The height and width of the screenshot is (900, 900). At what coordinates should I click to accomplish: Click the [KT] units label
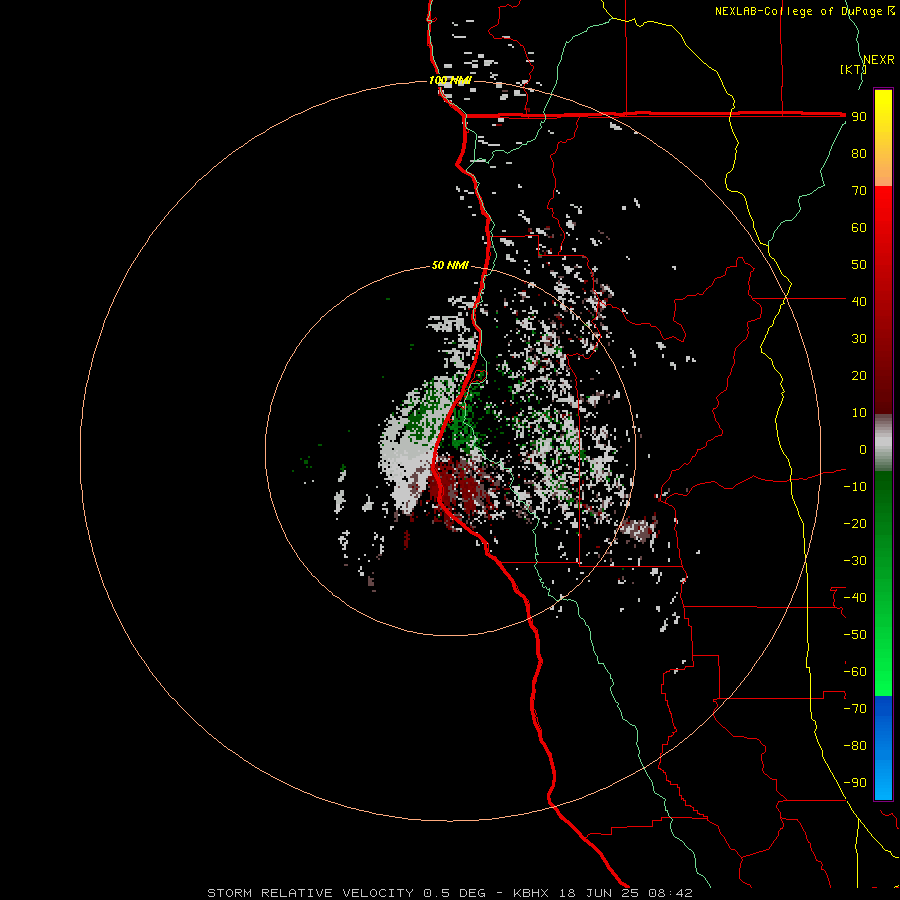pos(853,69)
